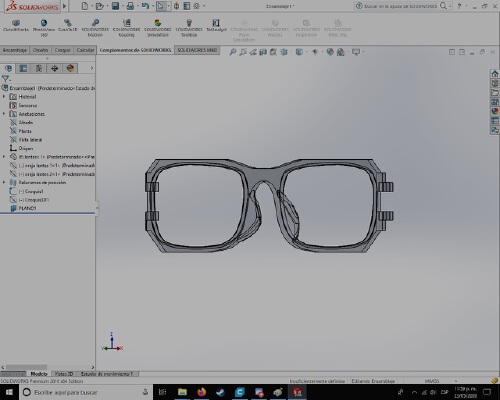Open the Custom Properties task pane icon
This screenshot has width=500, height=400.
(x=495, y=120)
